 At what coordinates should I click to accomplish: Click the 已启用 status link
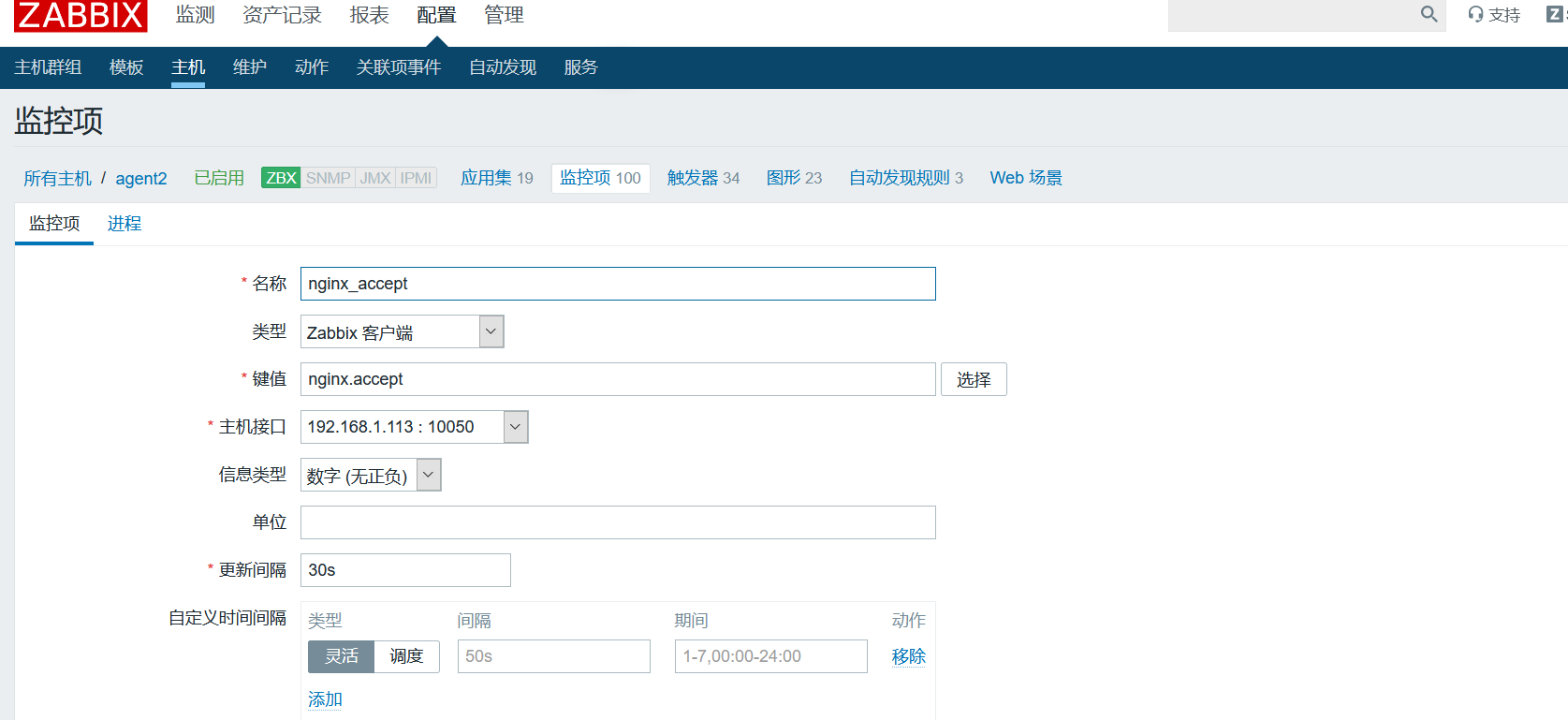219,178
